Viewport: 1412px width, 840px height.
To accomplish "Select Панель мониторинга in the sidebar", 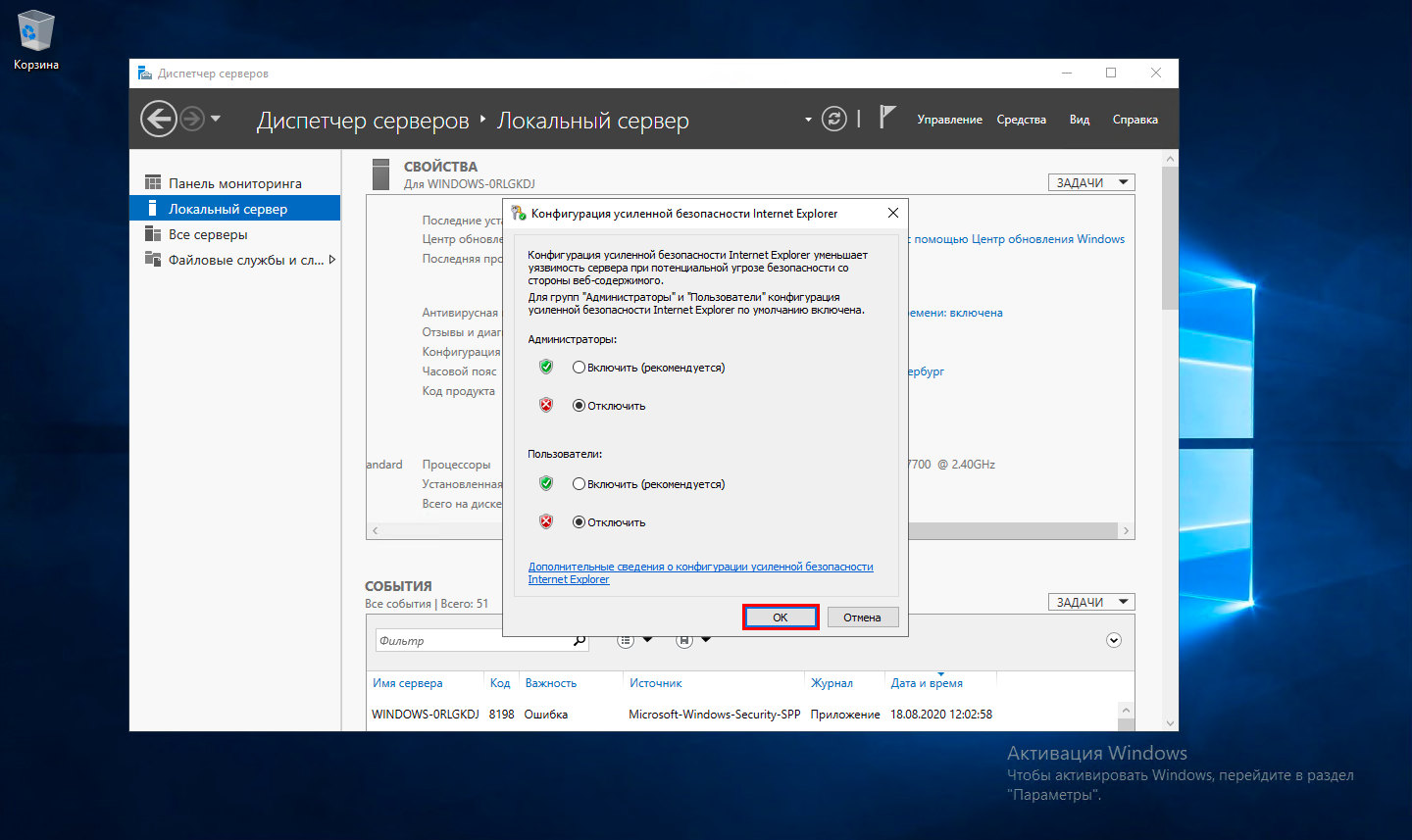I will (x=235, y=183).
